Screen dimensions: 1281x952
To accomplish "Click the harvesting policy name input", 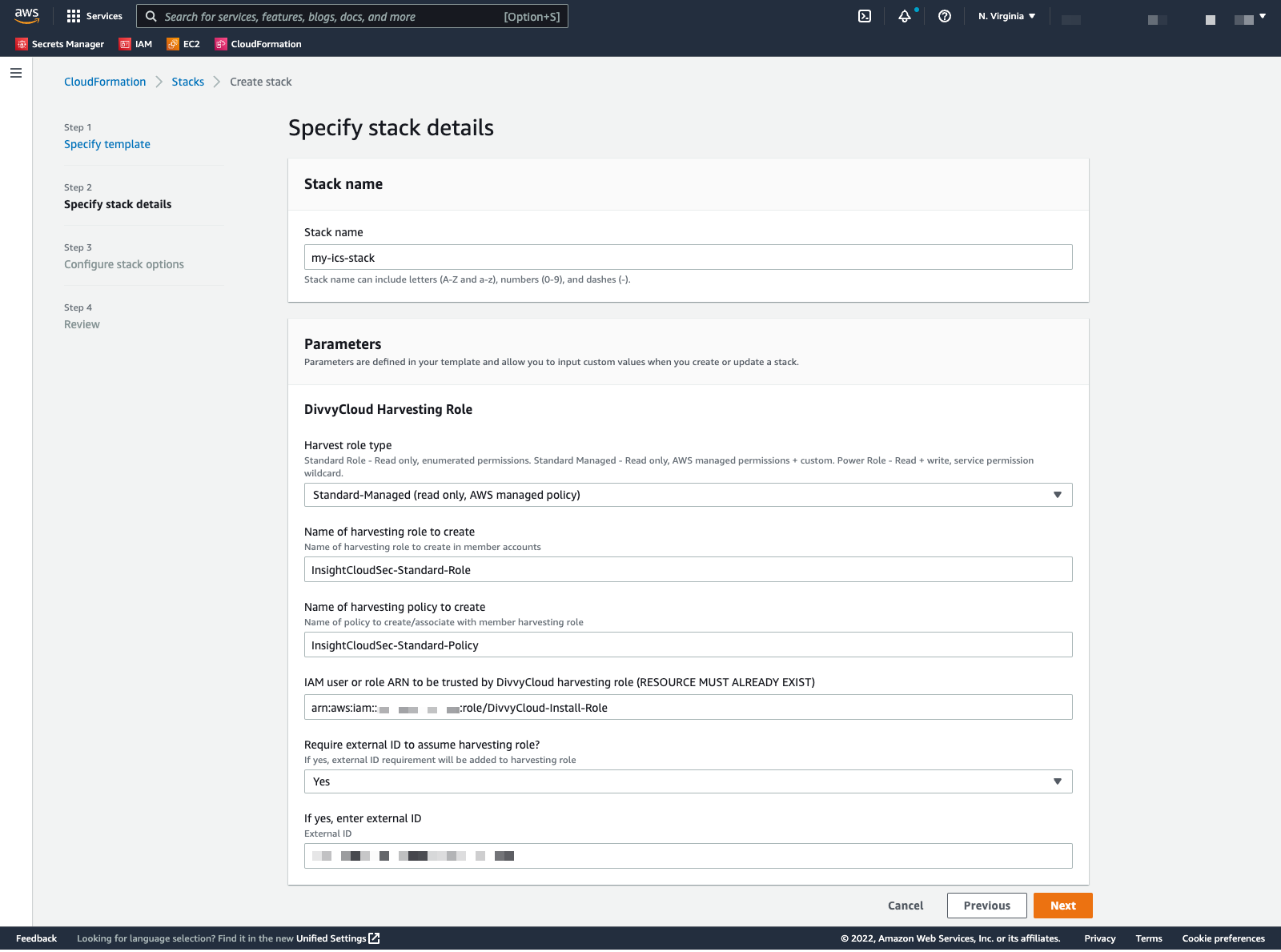I will [x=689, y=645].
